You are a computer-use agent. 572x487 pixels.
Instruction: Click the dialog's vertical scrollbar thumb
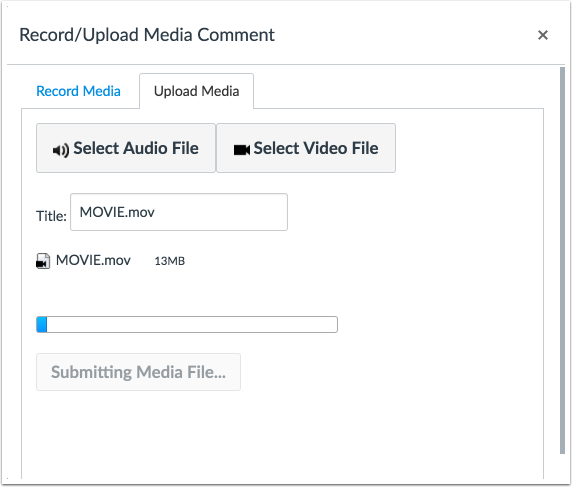point(562,260)
